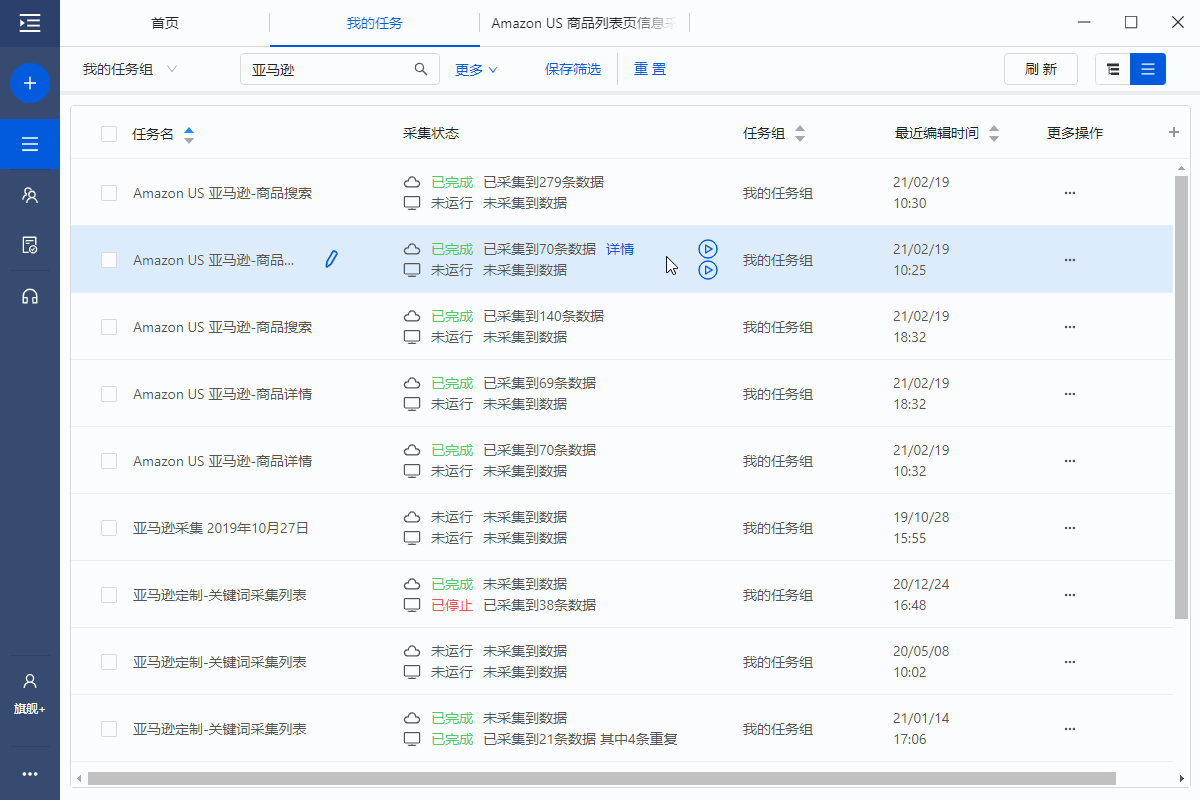The height and width of the screenshot is (800, 1200).
Task: Click the 保存筛选 link
Action: [573, 69]
